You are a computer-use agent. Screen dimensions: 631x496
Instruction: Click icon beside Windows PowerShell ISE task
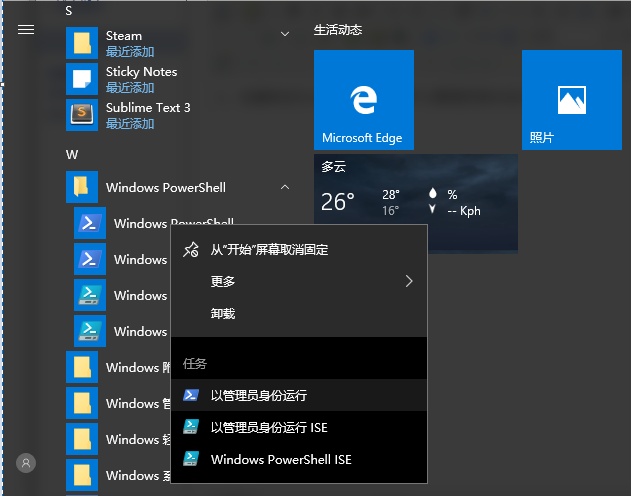(191, 459)
